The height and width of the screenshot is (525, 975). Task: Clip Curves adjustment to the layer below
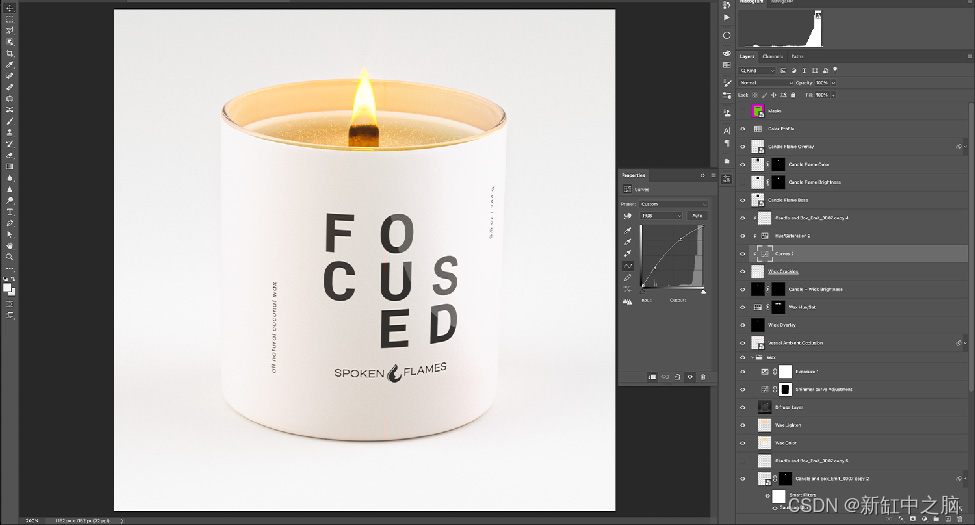click(x=652, y=377)
